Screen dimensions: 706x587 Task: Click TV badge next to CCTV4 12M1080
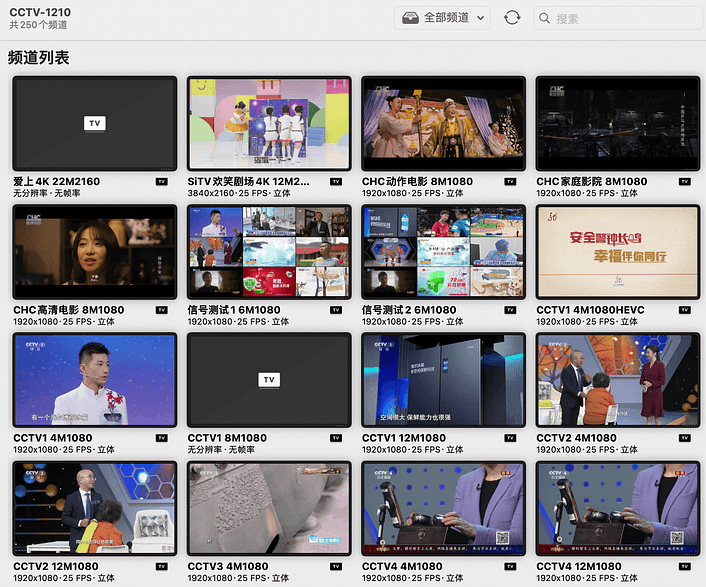pos(685,566)
